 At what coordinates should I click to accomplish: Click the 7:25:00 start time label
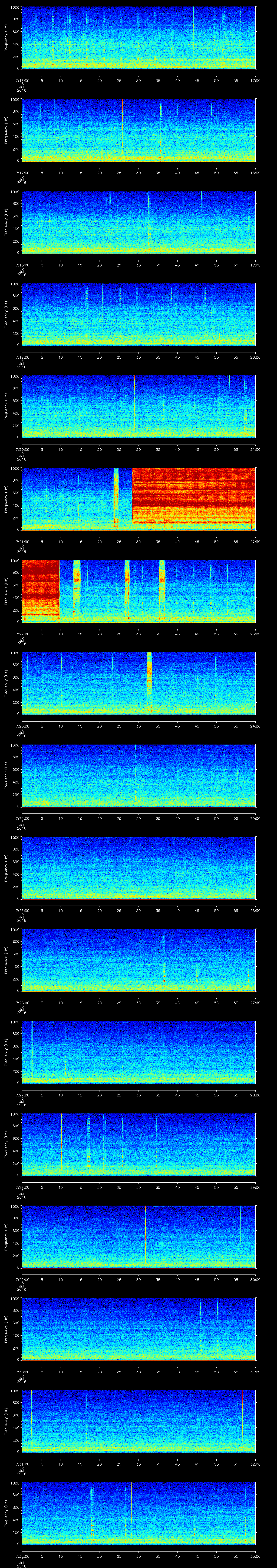22,910
